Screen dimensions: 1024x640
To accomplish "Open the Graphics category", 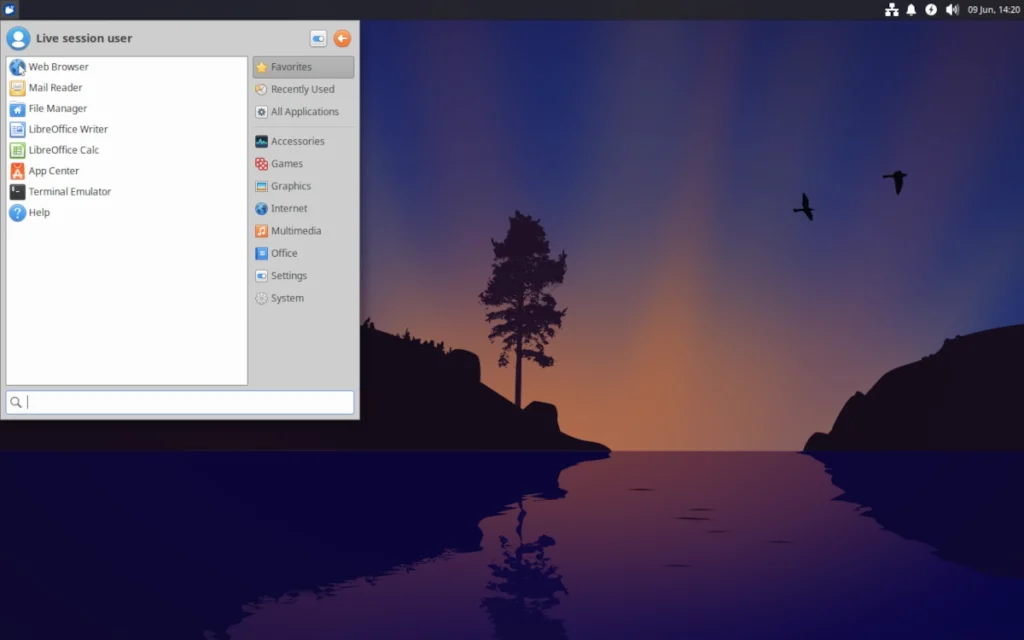I will (x=304, y=186).
